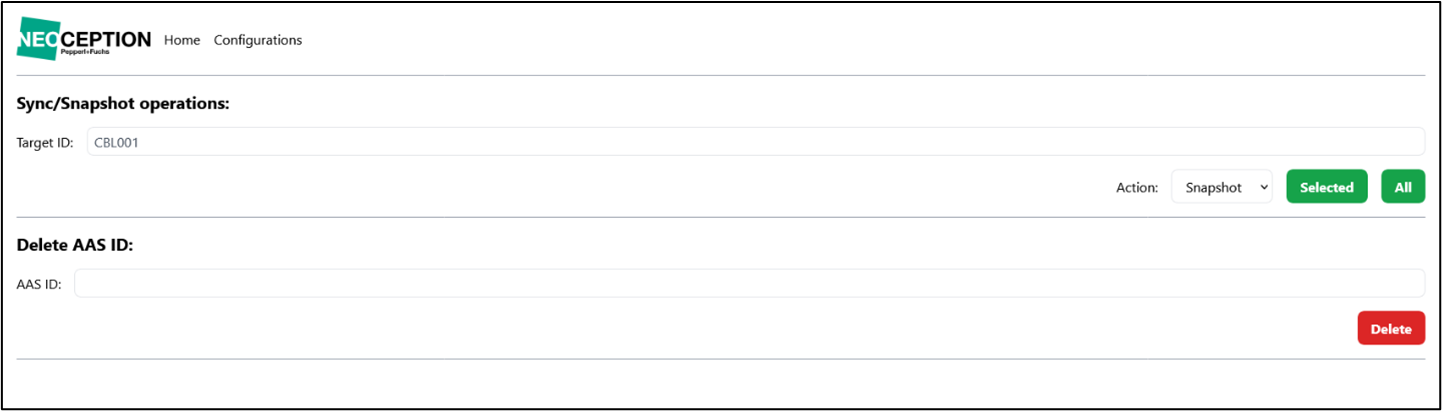Click the CEPTION wordmark in the header
The image size is (1442, 411).
tap(105, 38)
